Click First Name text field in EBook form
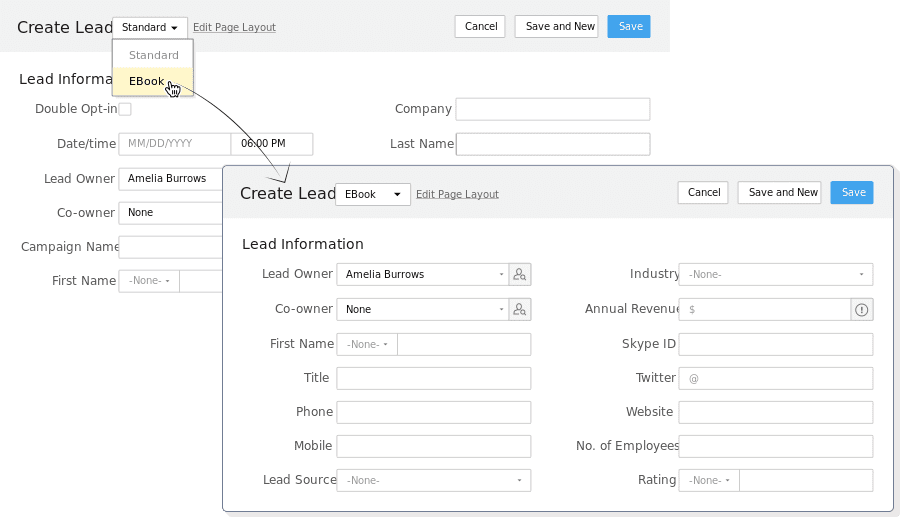Screen dimensions: 900x517 [464, 344]
